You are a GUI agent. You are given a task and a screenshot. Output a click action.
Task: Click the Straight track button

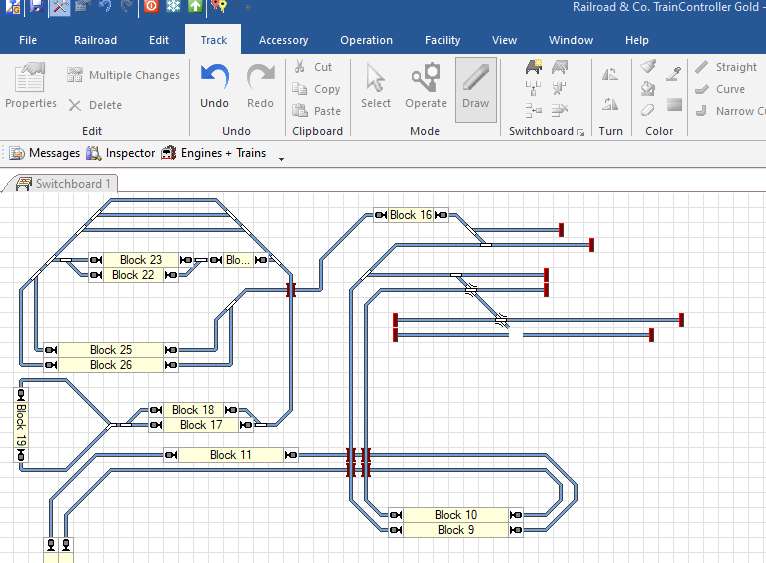click(x=726, y=67)
